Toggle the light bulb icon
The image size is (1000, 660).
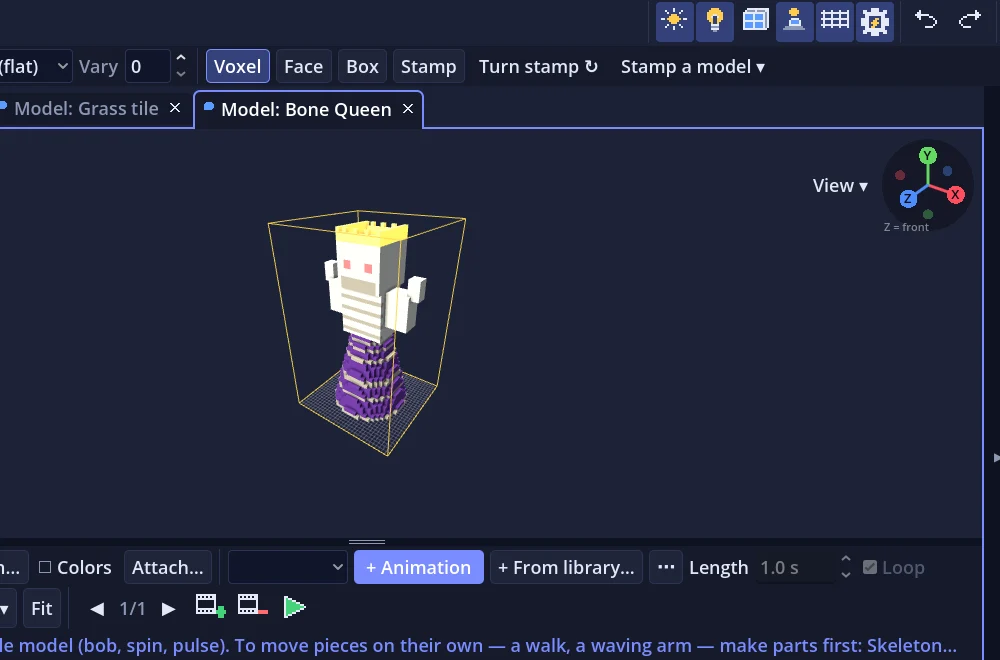click(714, 21)
